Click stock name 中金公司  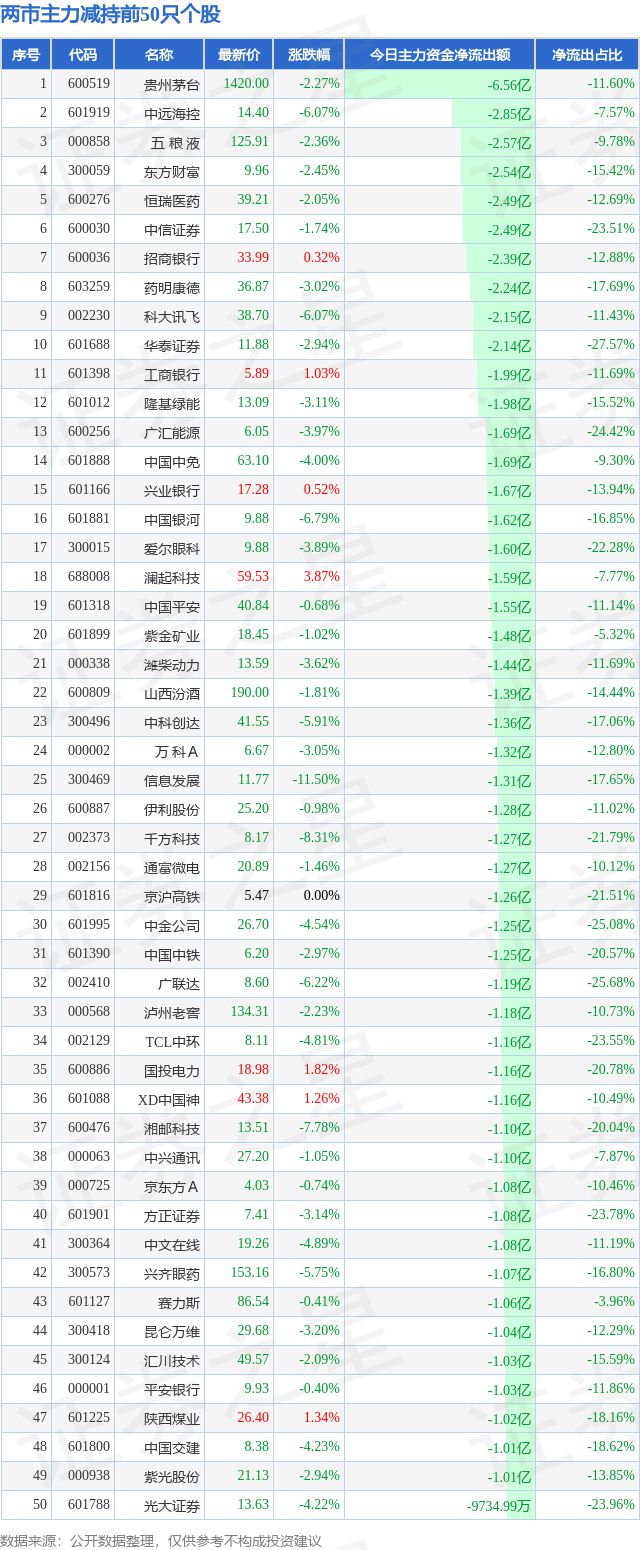tap(172, 925)
